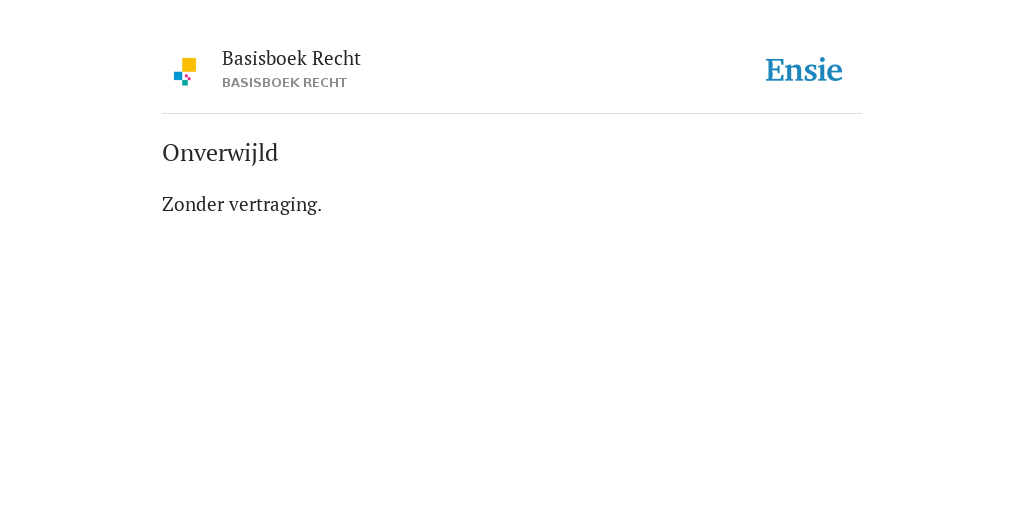Open the Ensie logo link
The height and width of the screenshot is (512, 1024).
pyautogui.click(x=804, y=70)
